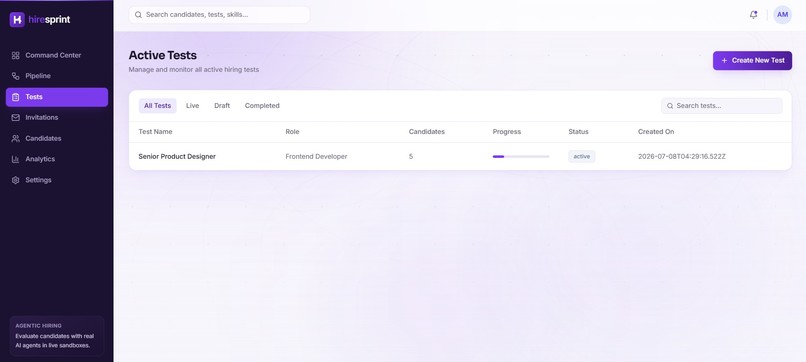806x362 pixels.
Task: Click the Status column header
Action: pos(578,132)
